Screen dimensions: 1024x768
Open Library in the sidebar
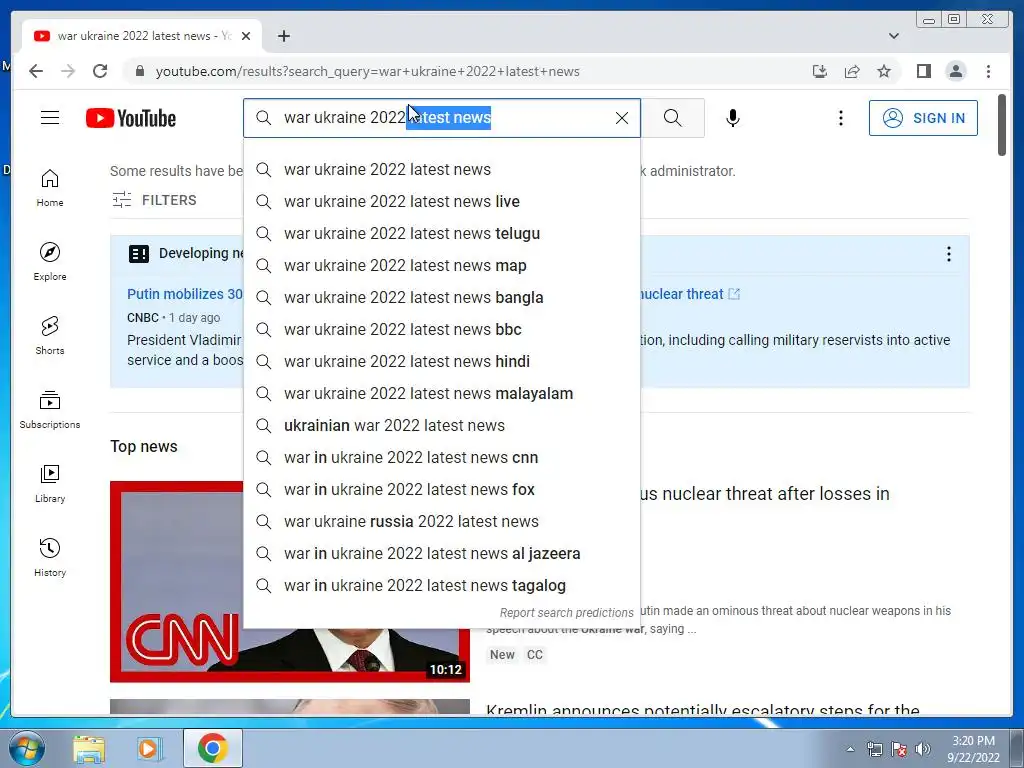pos(50,484)
